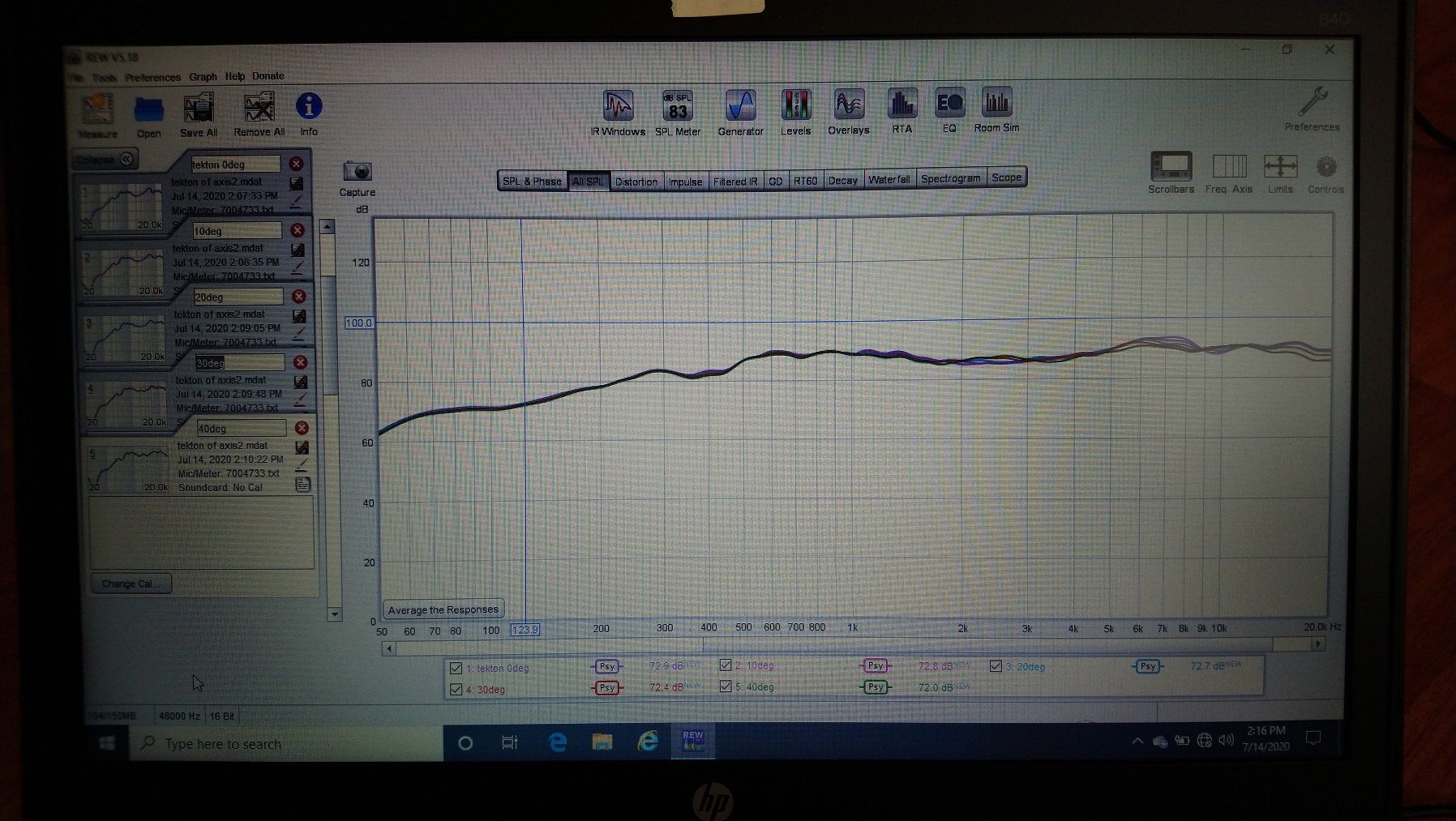Open graph Limits settings

point(1280,173)
